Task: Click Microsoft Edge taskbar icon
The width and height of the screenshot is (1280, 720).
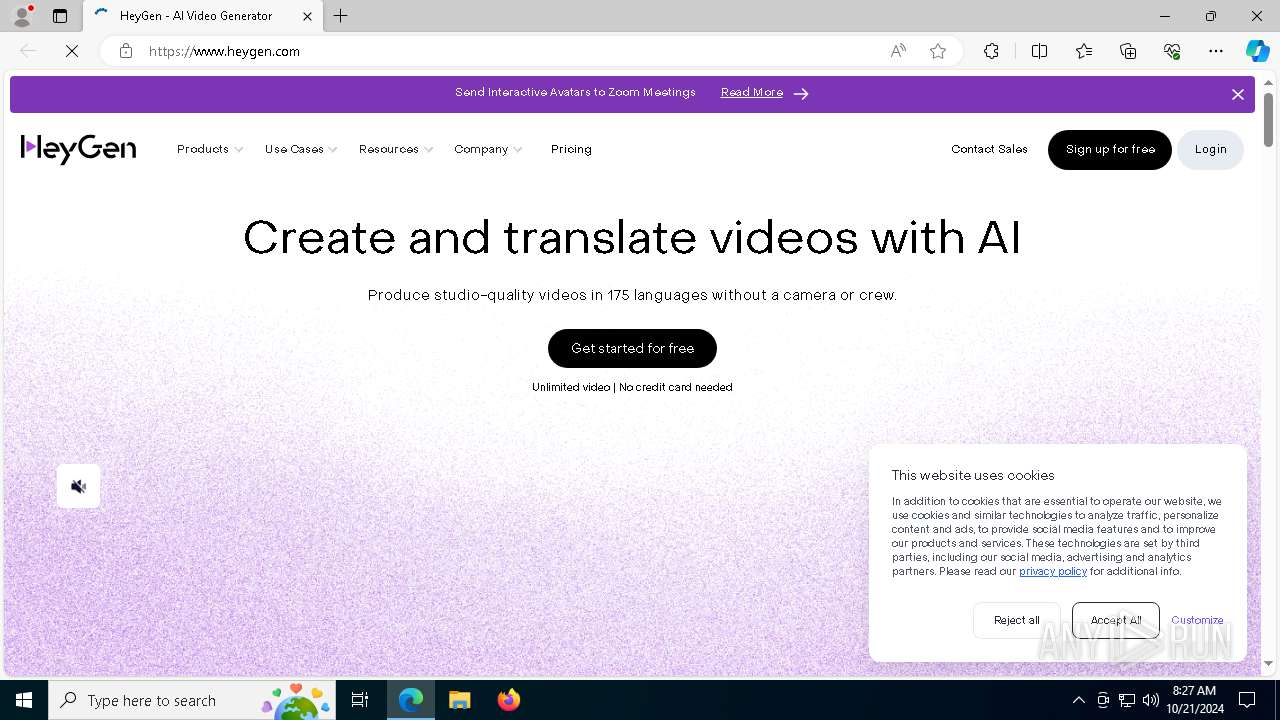Action: click(411, 700)
